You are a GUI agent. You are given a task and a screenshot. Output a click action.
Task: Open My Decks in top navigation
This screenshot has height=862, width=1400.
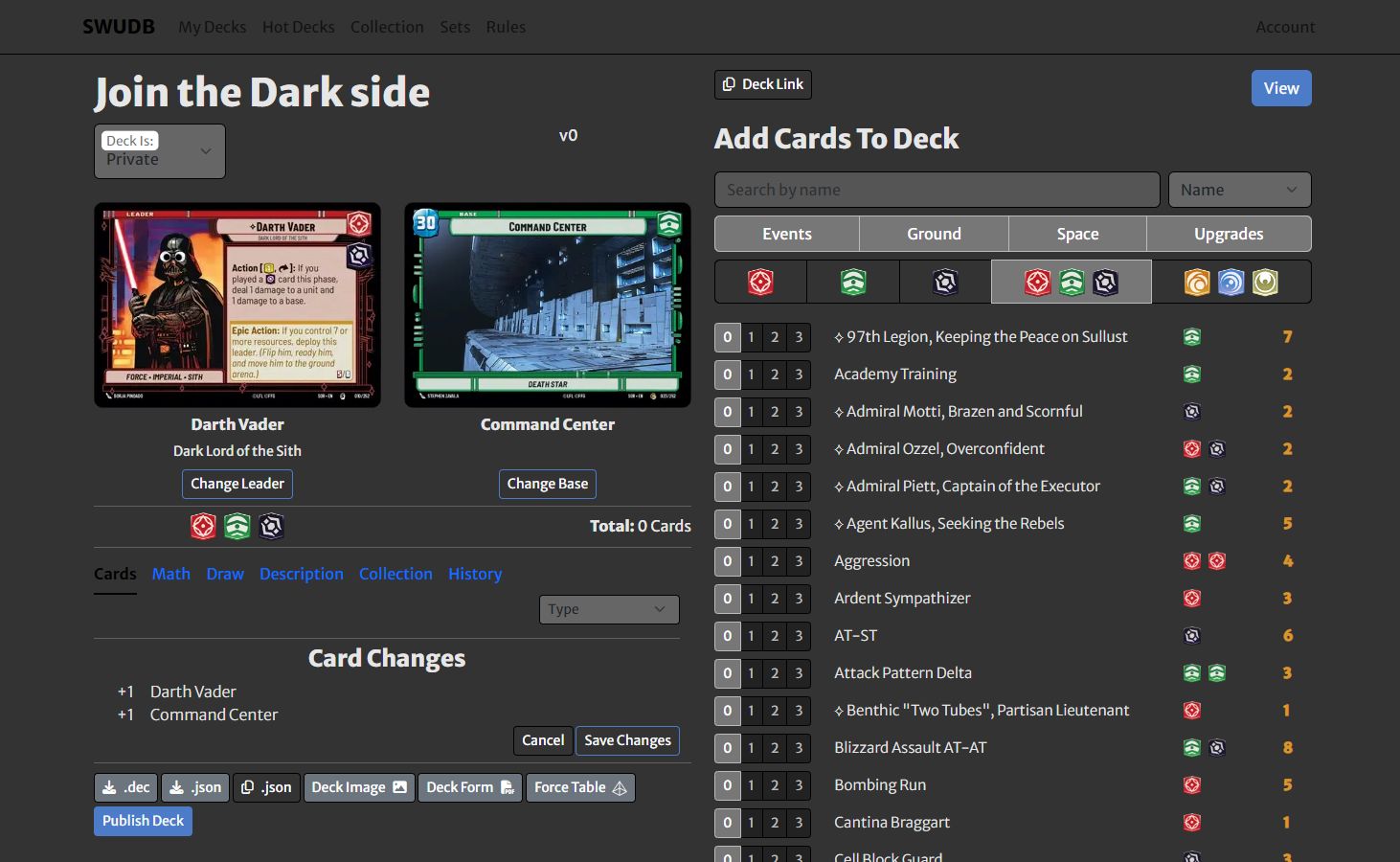pos(212,27)
